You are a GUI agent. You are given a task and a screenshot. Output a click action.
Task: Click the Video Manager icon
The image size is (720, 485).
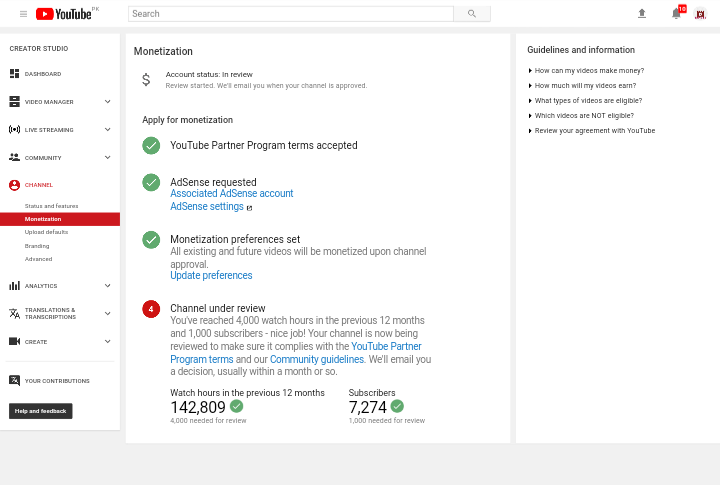tap(14, 102)
